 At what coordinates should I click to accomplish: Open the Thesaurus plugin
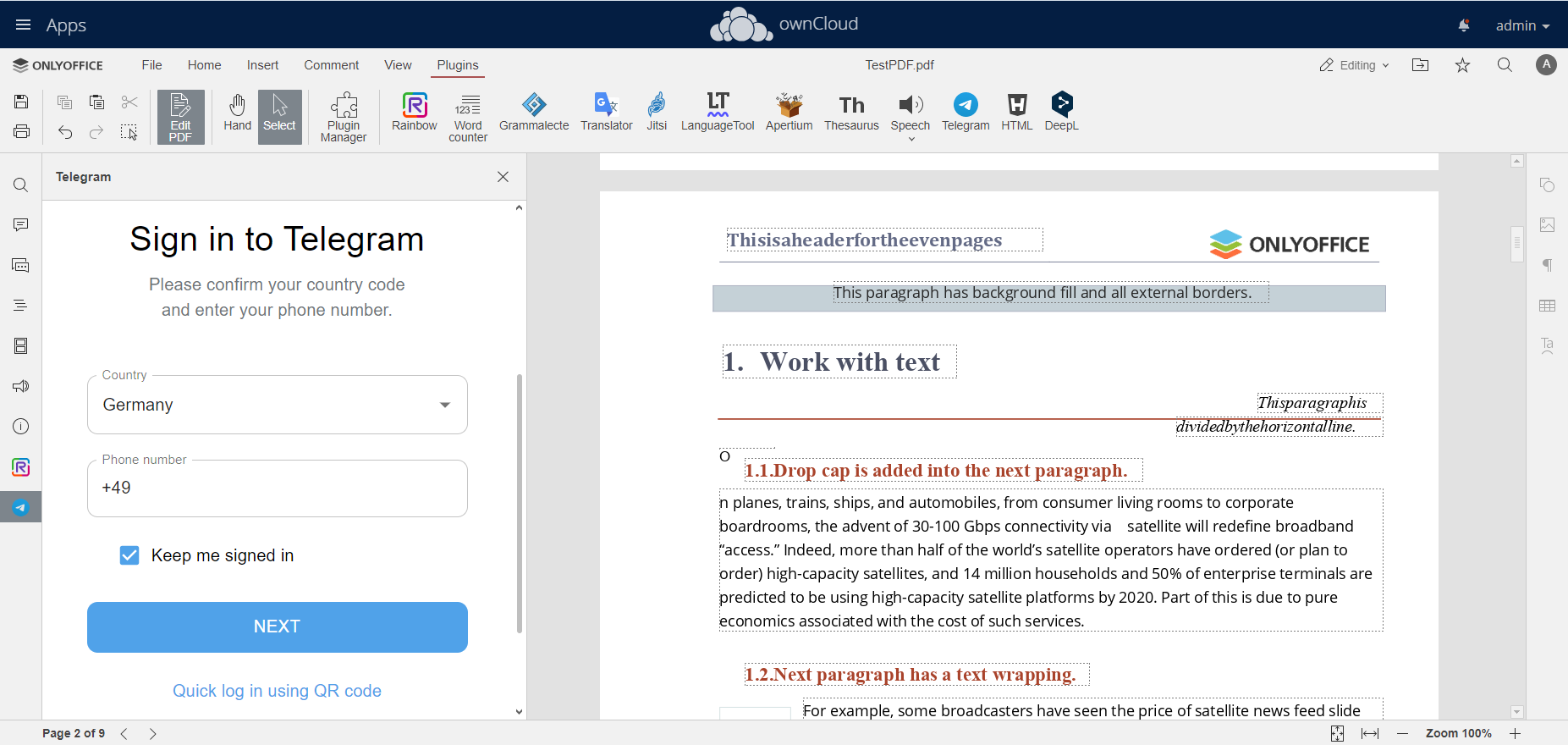pyautogui.click(x=851, y=113)
